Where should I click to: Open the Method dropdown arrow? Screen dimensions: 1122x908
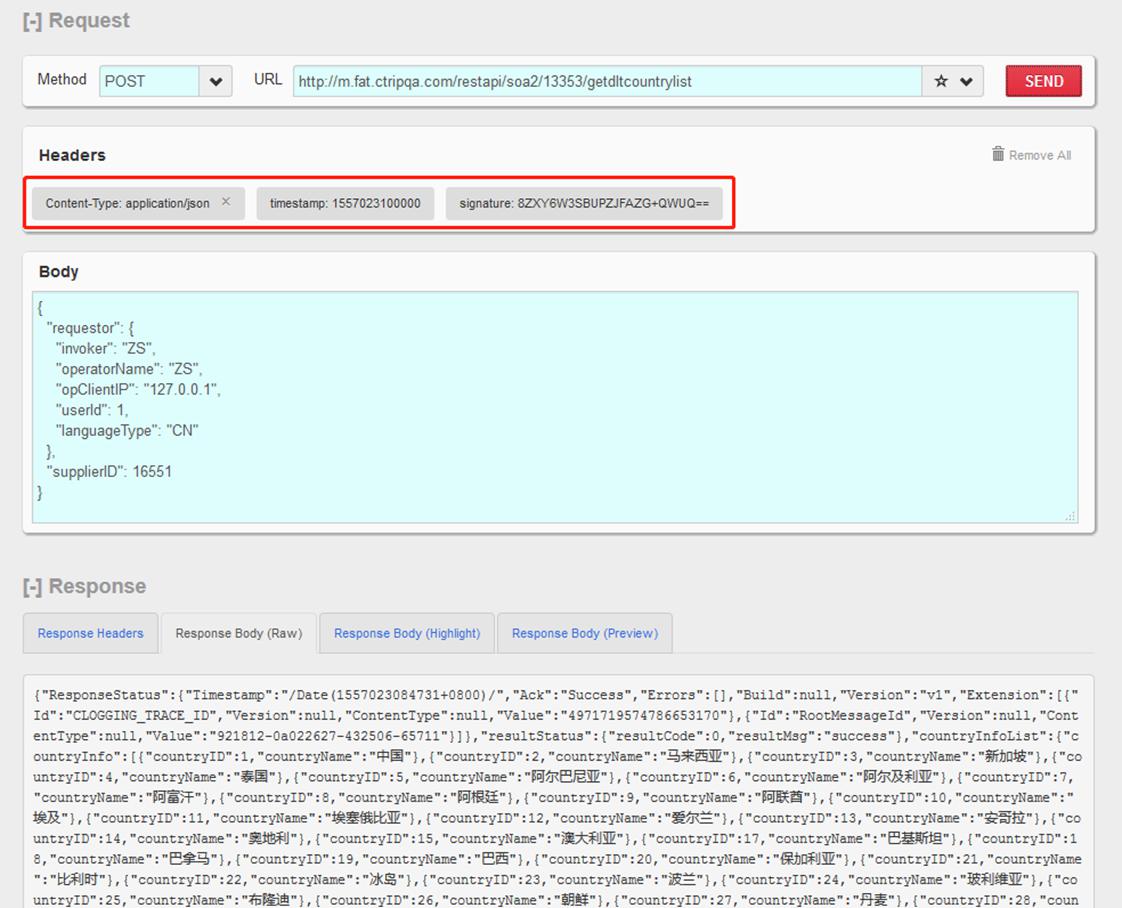[215, 82]
